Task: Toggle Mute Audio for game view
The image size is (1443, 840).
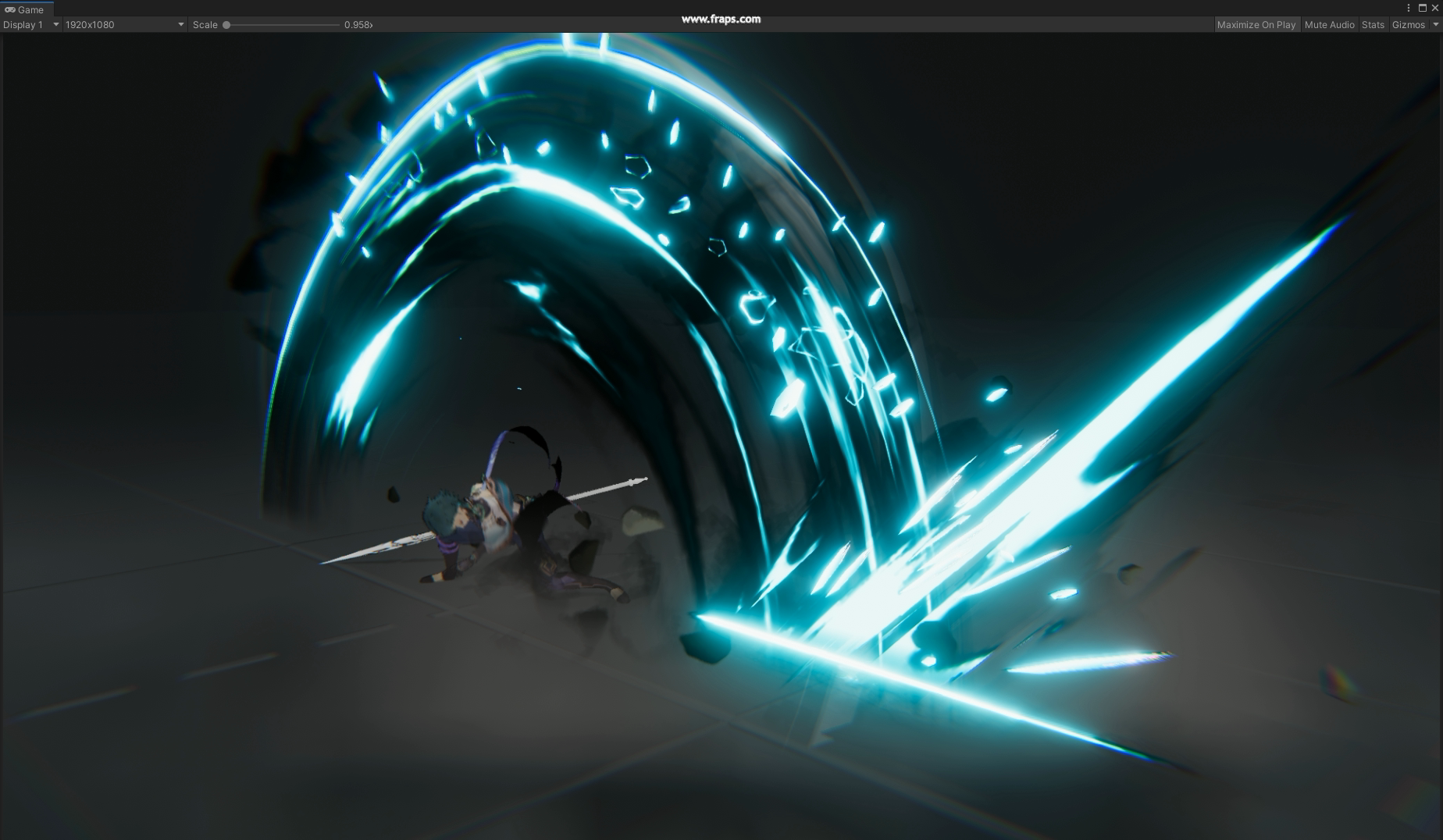Action: [1329, 25]
